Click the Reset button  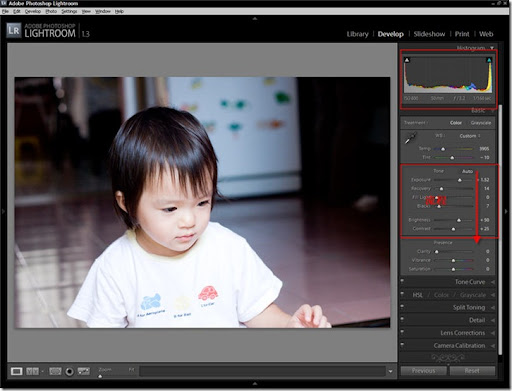pos(472,371)
